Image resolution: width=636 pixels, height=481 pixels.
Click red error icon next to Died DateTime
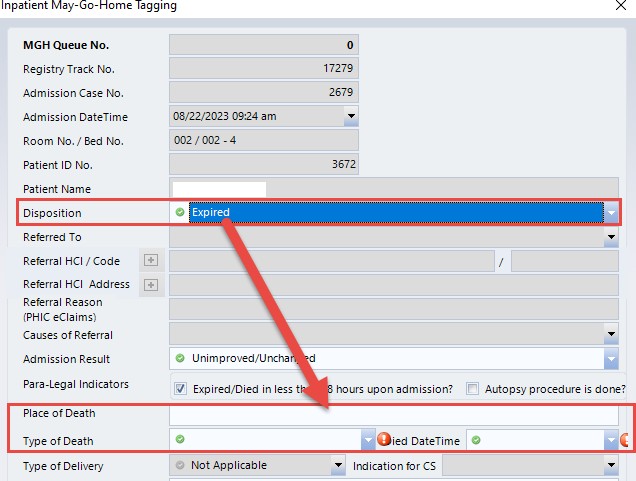pyautogui.click(x=383, y=440)
